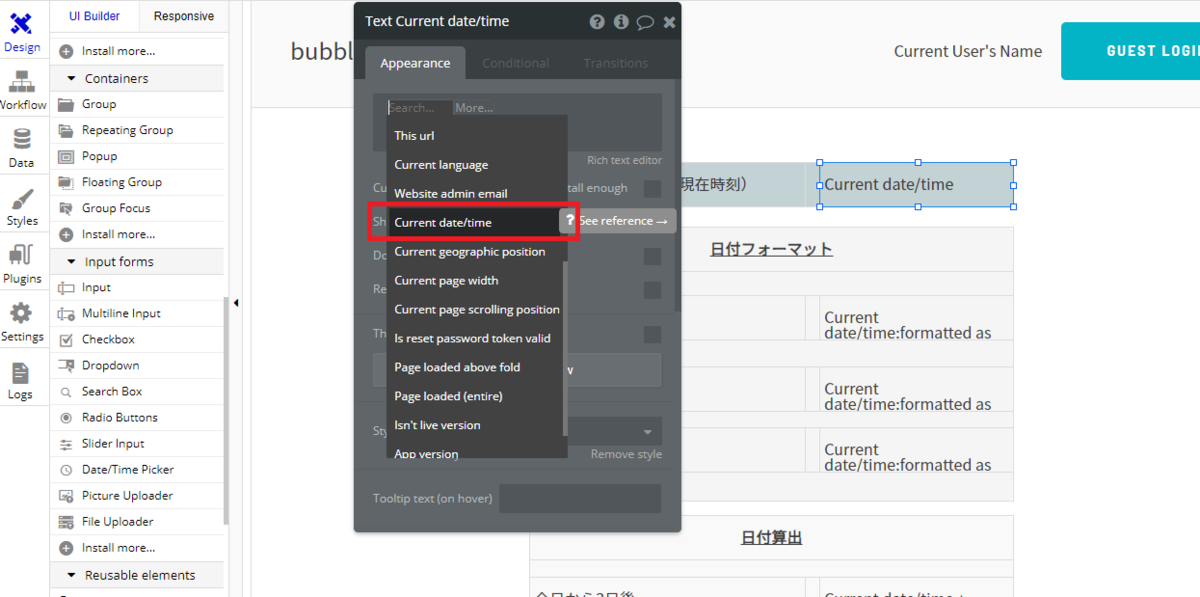Select the Slider Input element
Screen dimensions: 1200x597
click(138, 443)
